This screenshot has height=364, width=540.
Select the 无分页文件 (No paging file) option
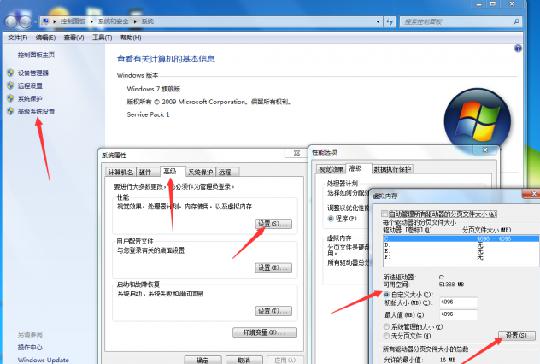pos(387,335)
